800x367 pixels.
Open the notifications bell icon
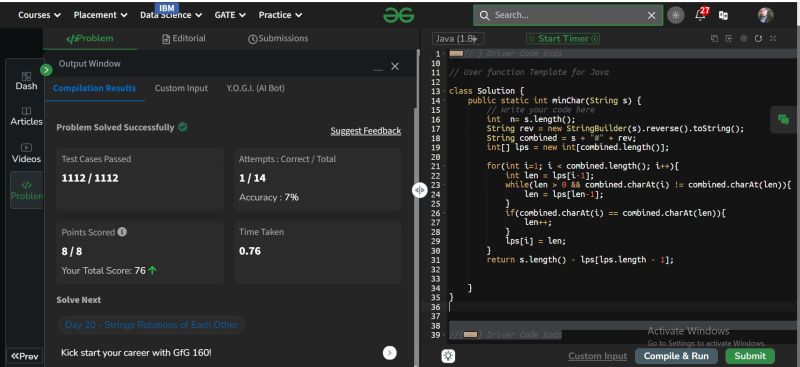pyautogui.click(x=701, y=15)
